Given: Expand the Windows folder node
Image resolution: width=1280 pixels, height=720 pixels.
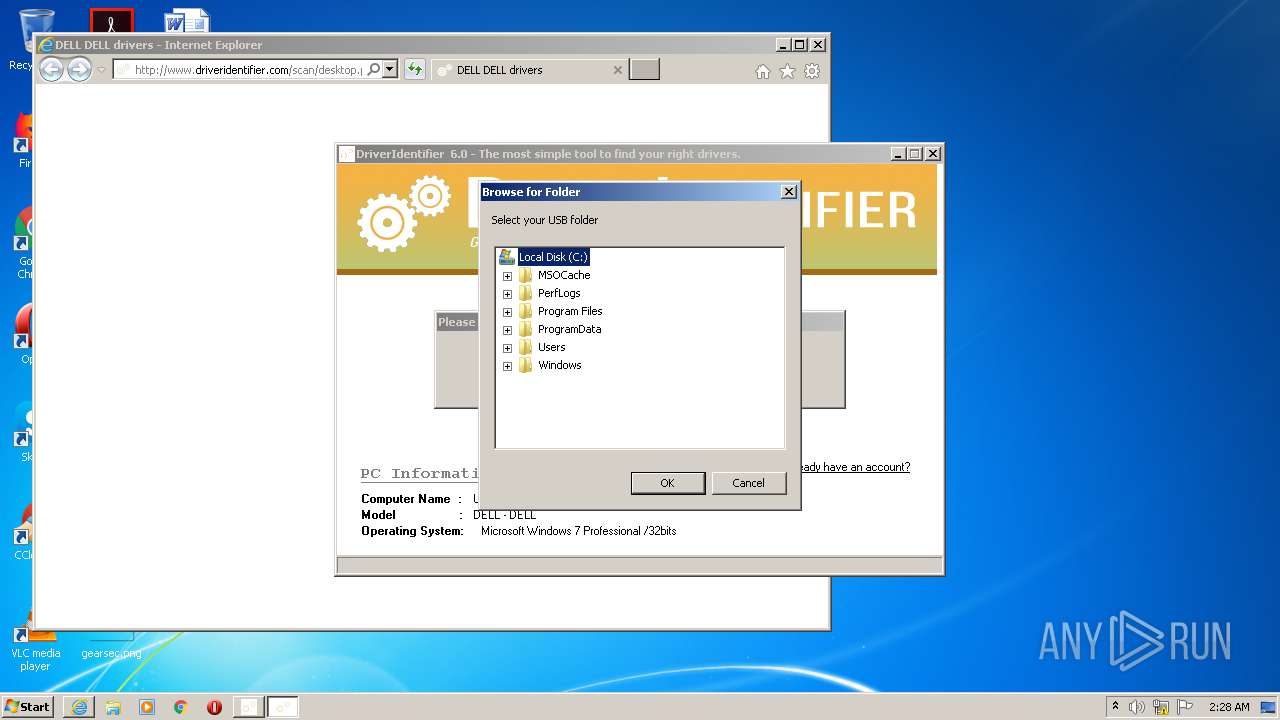Looking at the screenshot, I should pyautogui.click(x=507, y=366).
